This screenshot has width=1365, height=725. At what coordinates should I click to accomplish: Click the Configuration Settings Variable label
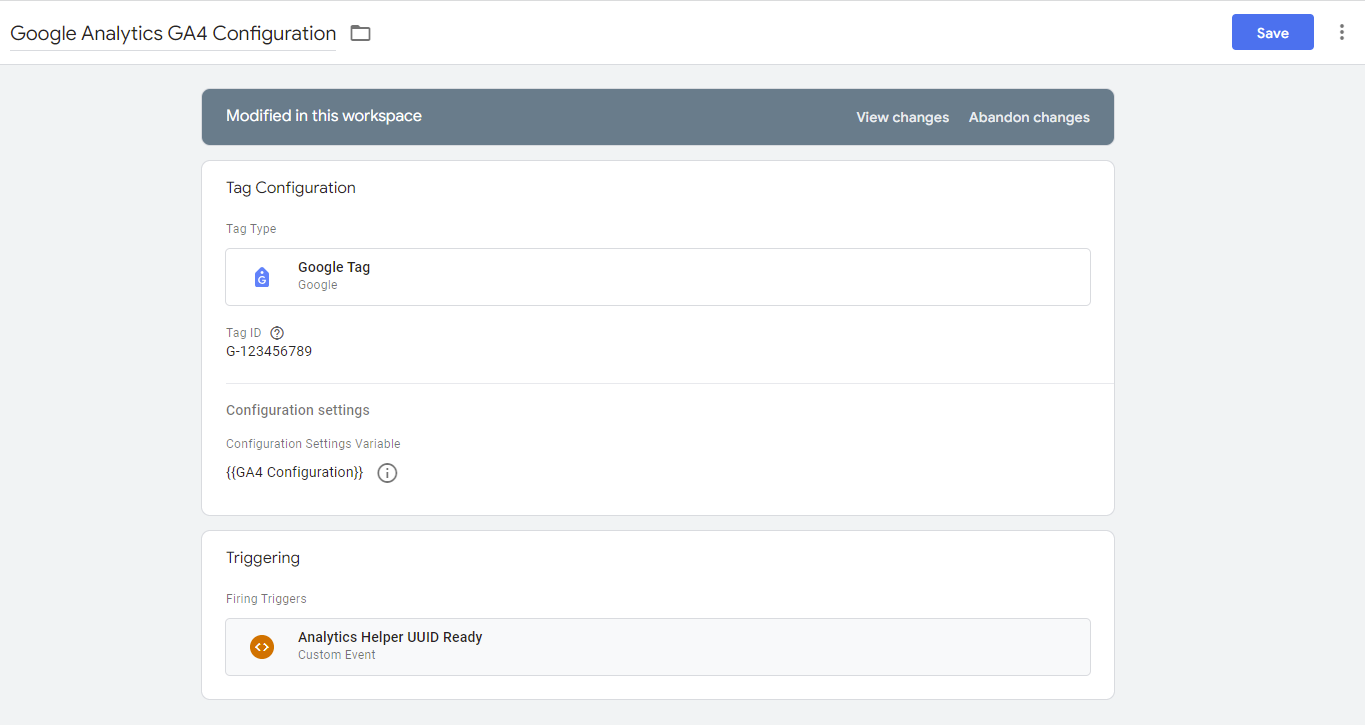(x=312, y=444)
